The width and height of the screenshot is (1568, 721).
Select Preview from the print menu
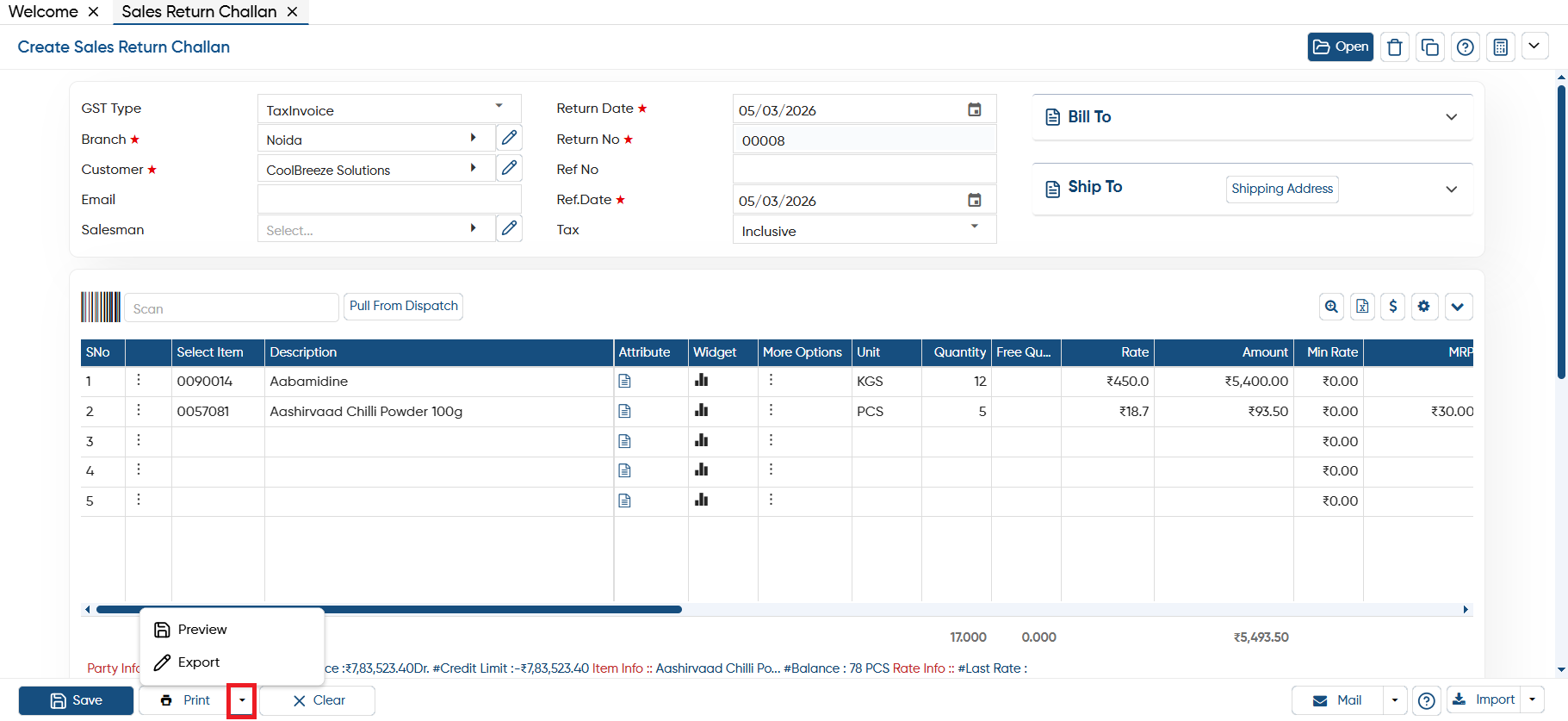click(x=202, y=630)
